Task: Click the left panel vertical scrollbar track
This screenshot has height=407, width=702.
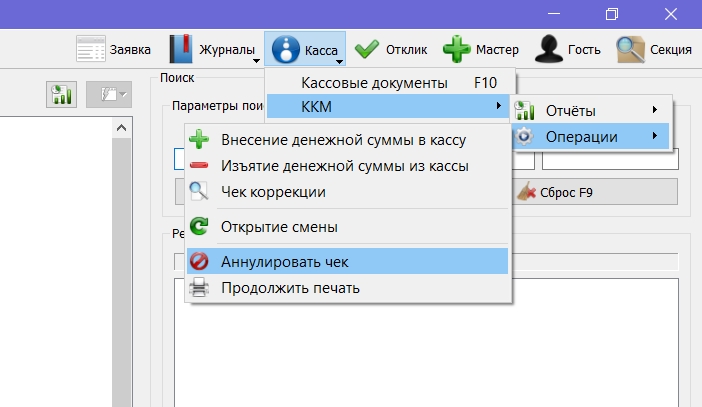Action: [x=121, y=272]
